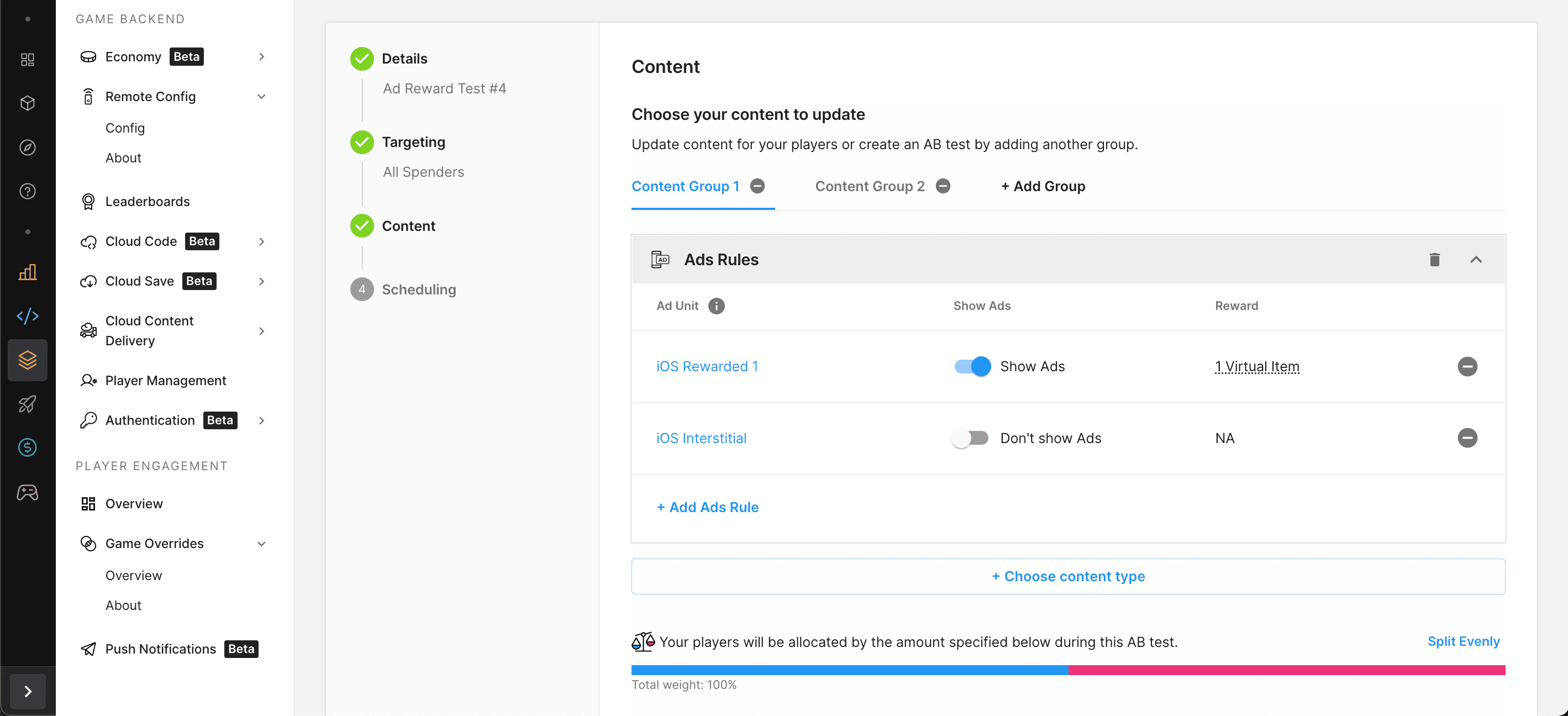Open the game controller icon in left rail
1568x716 pixels.
coord(28,492)
